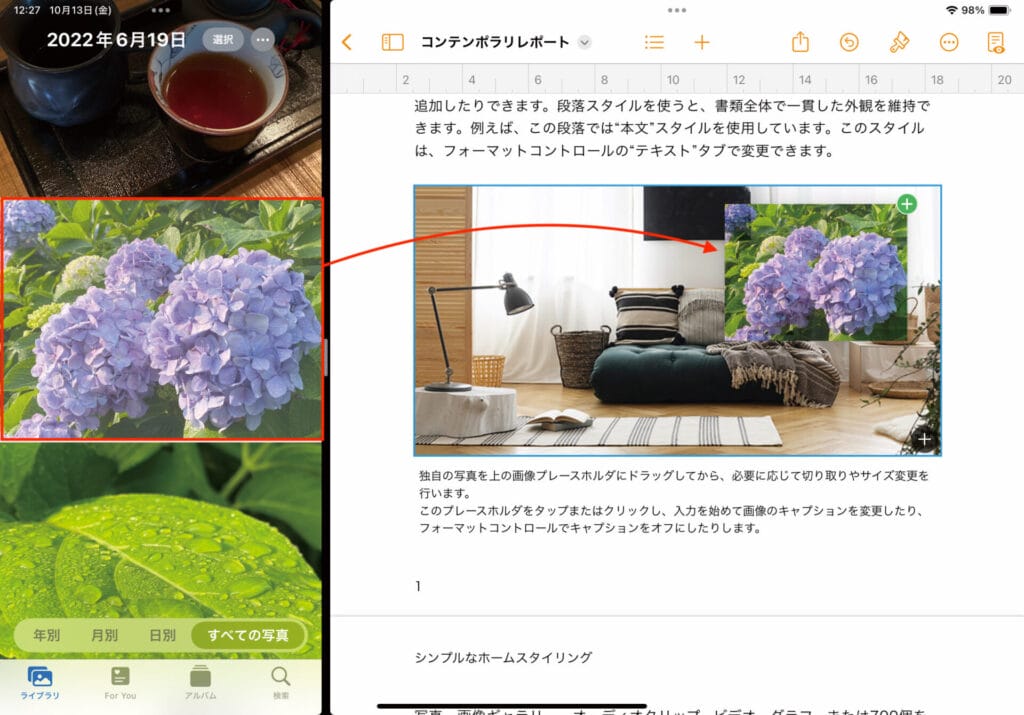
Task: Open the ellipsis menu in Photos header
Action: (263, 40)
